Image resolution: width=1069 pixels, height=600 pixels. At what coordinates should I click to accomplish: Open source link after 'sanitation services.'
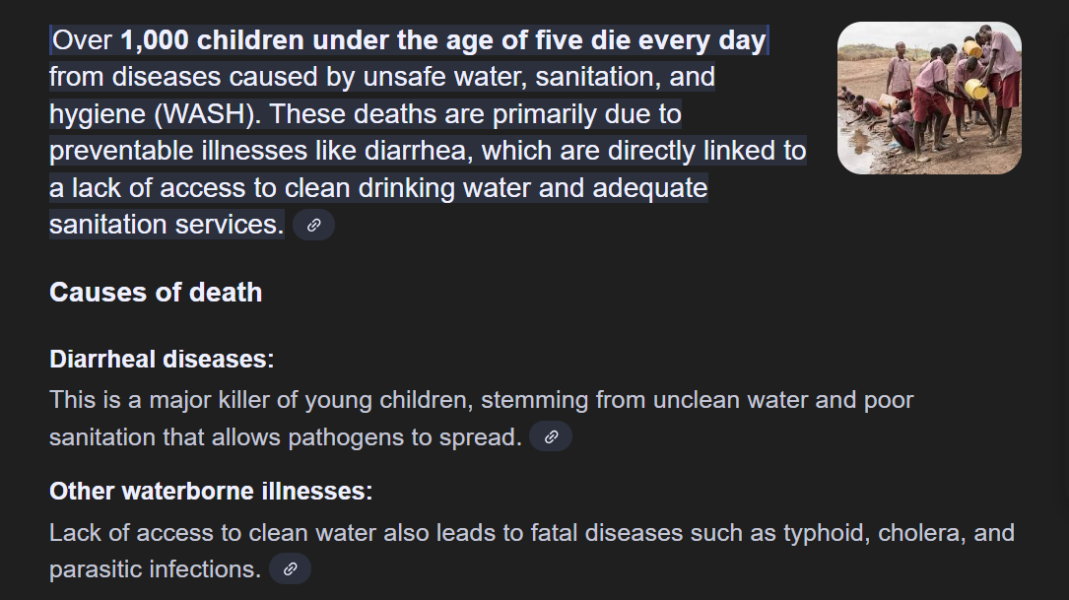click(x=314, y=225)
